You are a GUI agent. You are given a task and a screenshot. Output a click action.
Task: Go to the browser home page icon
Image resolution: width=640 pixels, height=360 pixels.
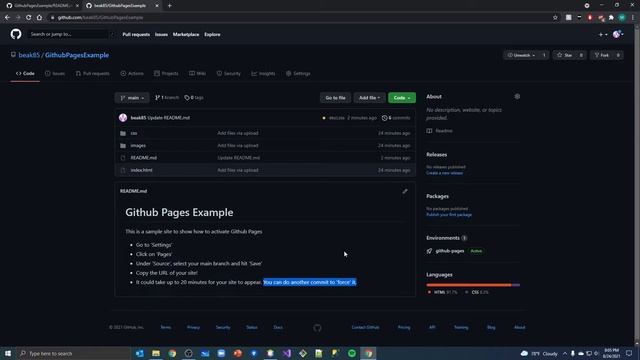[39, 18]
